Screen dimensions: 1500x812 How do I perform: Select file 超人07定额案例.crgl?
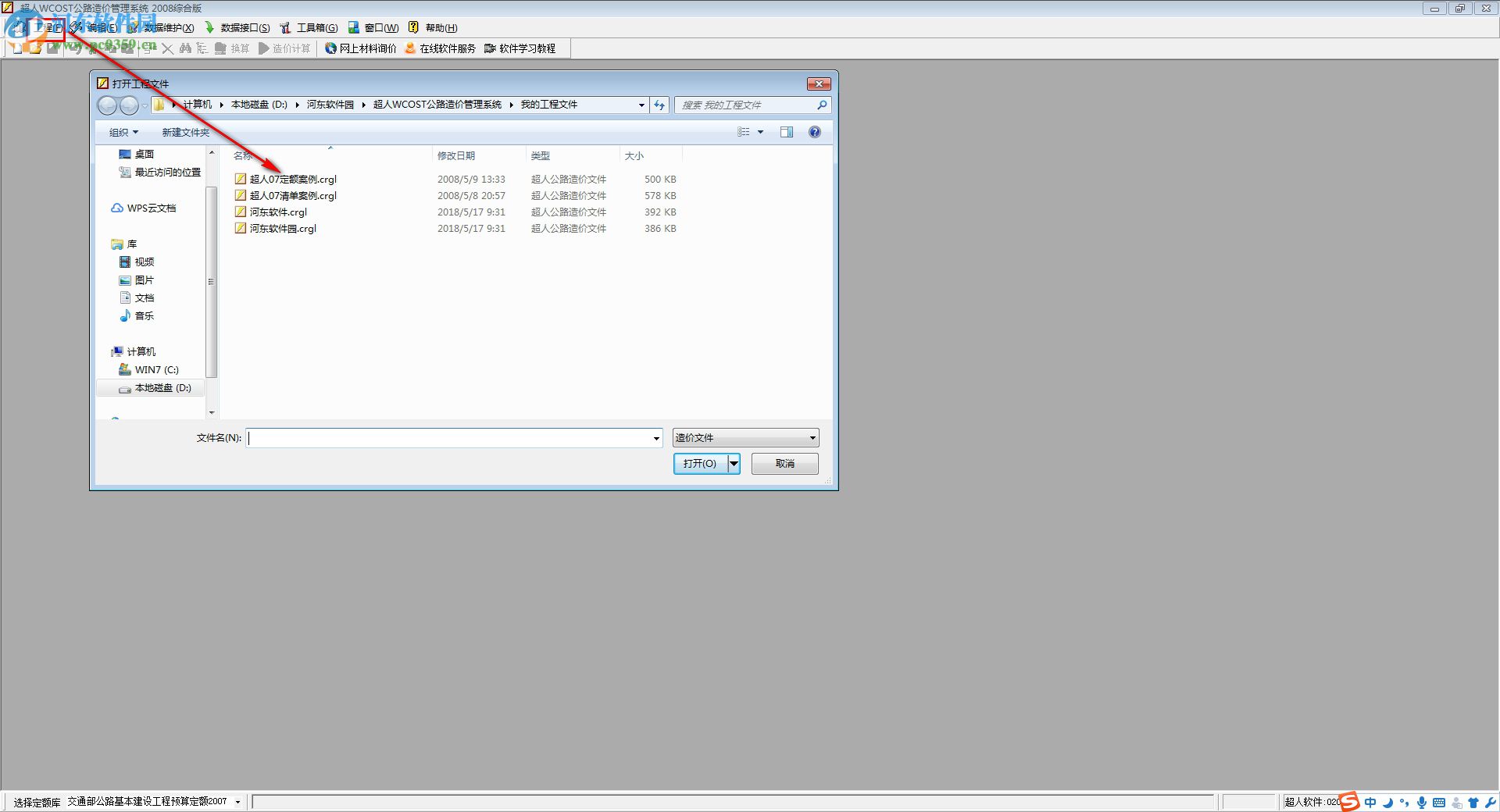pos(286,180)
